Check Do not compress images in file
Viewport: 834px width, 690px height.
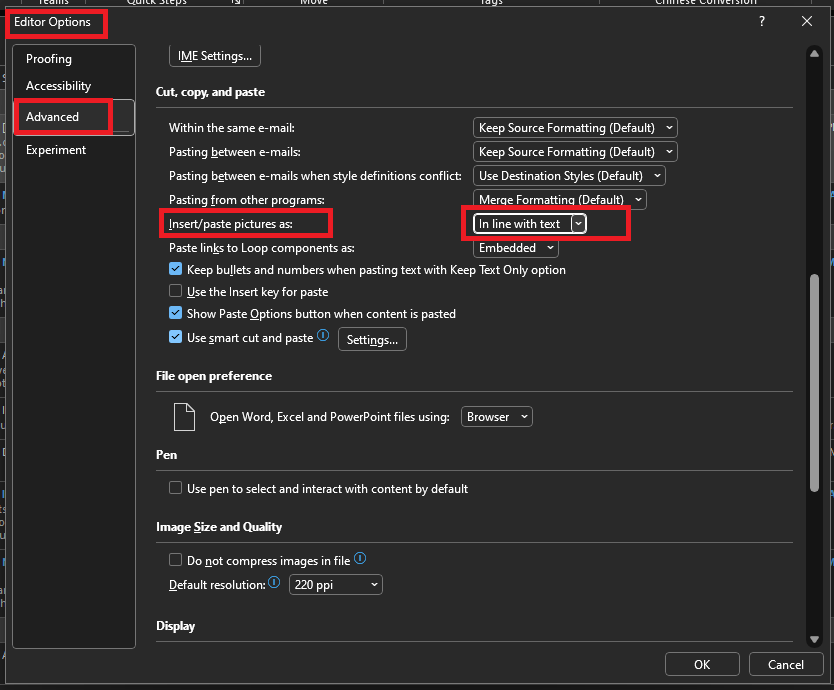point(176,560)
